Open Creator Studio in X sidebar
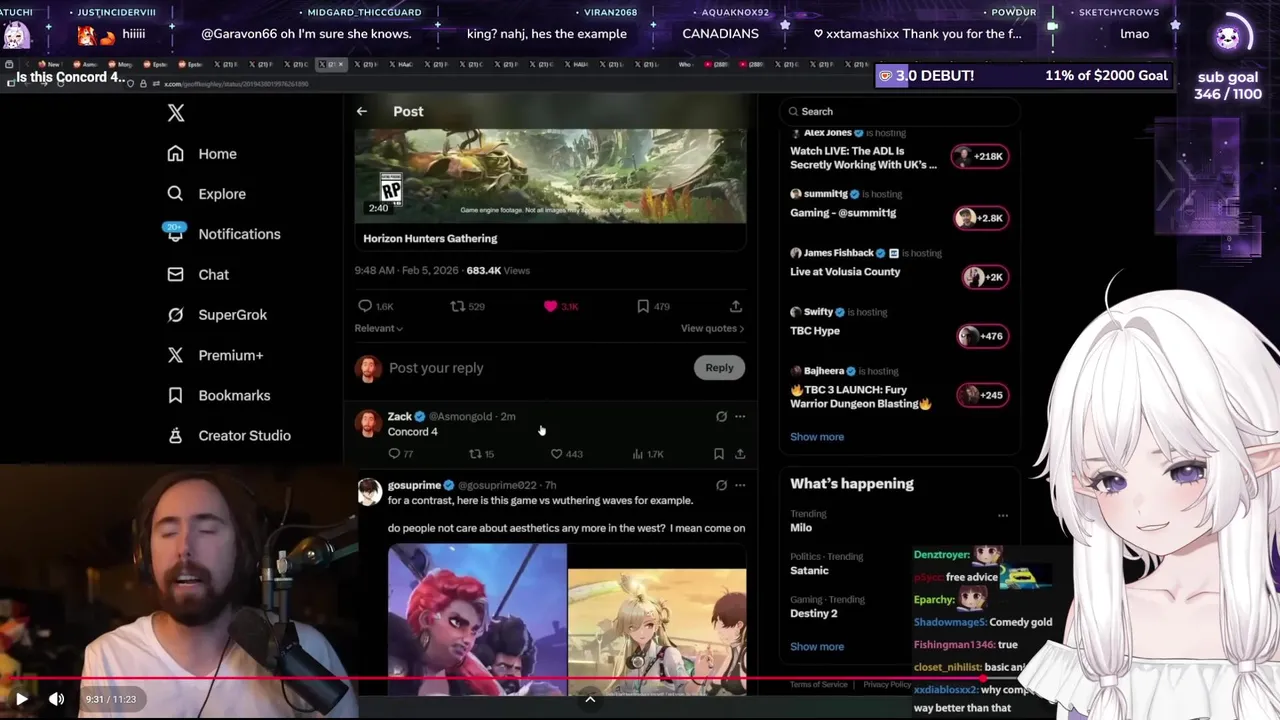 coord(229,436)
